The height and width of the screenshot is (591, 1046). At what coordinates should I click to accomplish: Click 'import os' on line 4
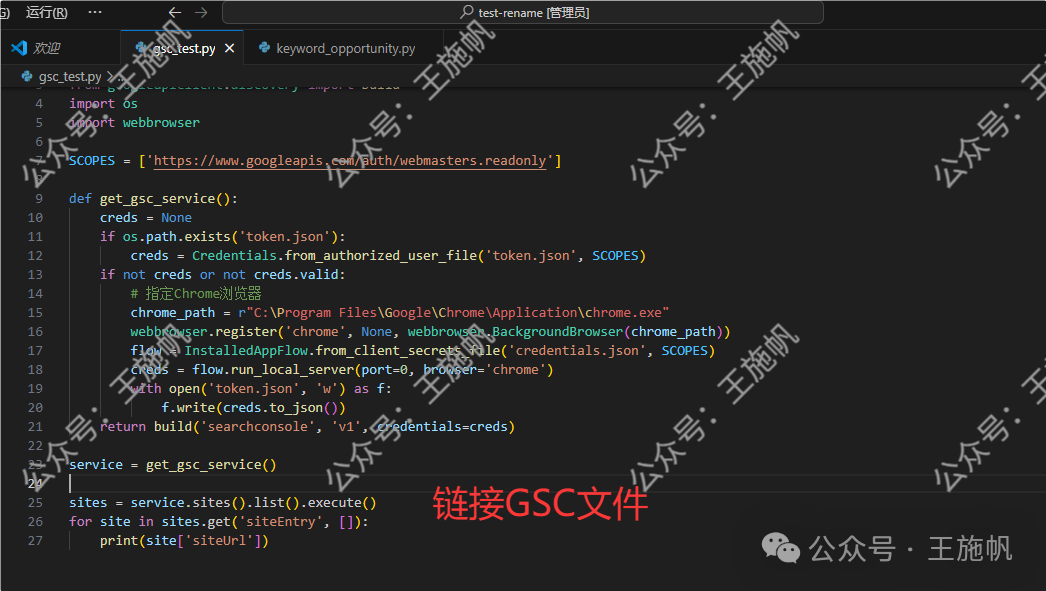(103, 103)
